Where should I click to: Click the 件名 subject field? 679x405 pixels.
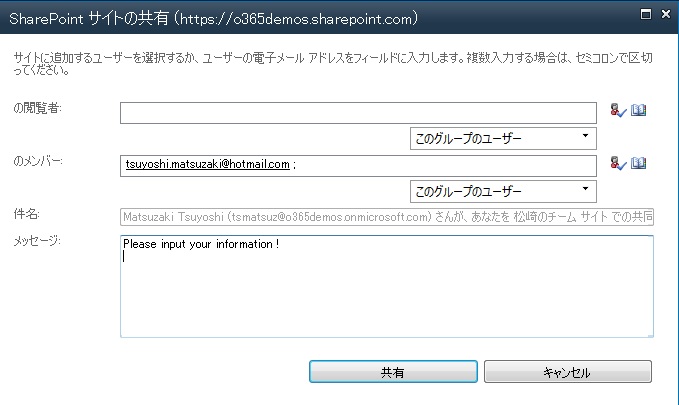pyautogui.click(x=387, y=217)
